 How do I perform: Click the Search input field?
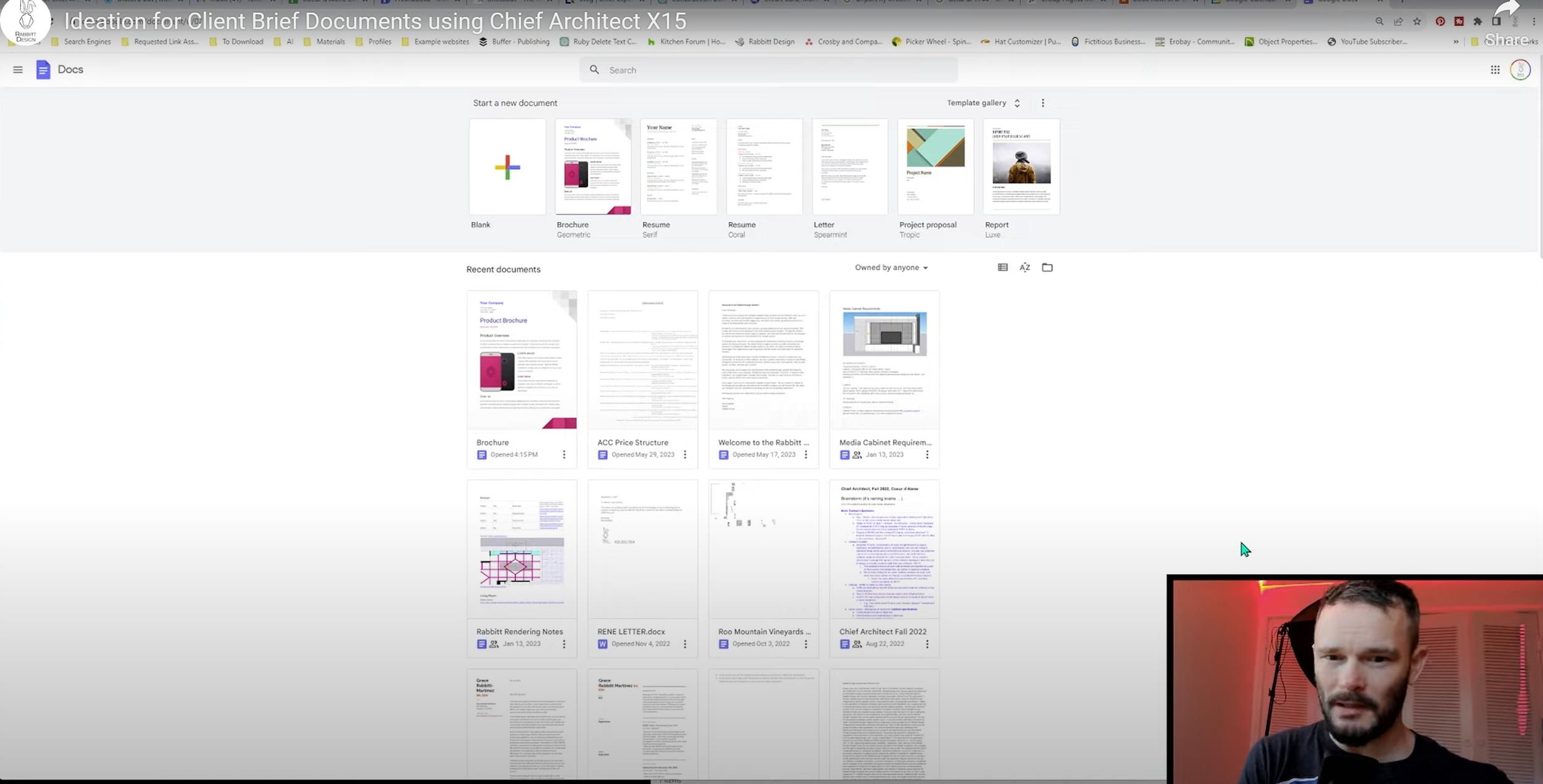pyautogui.click(x=768, y=70)
